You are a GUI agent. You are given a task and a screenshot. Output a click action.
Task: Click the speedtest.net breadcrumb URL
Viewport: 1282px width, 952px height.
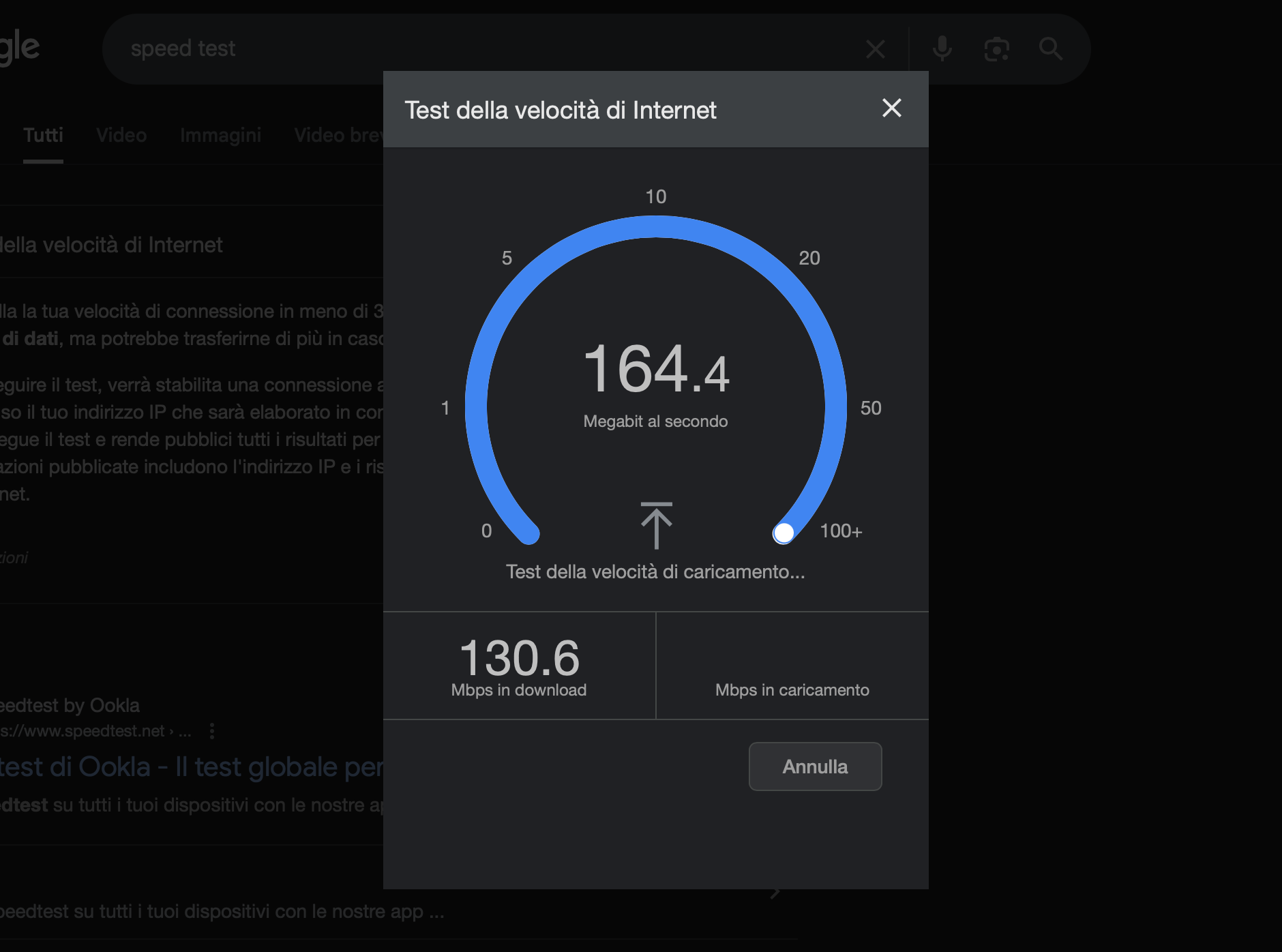[82, 731]
